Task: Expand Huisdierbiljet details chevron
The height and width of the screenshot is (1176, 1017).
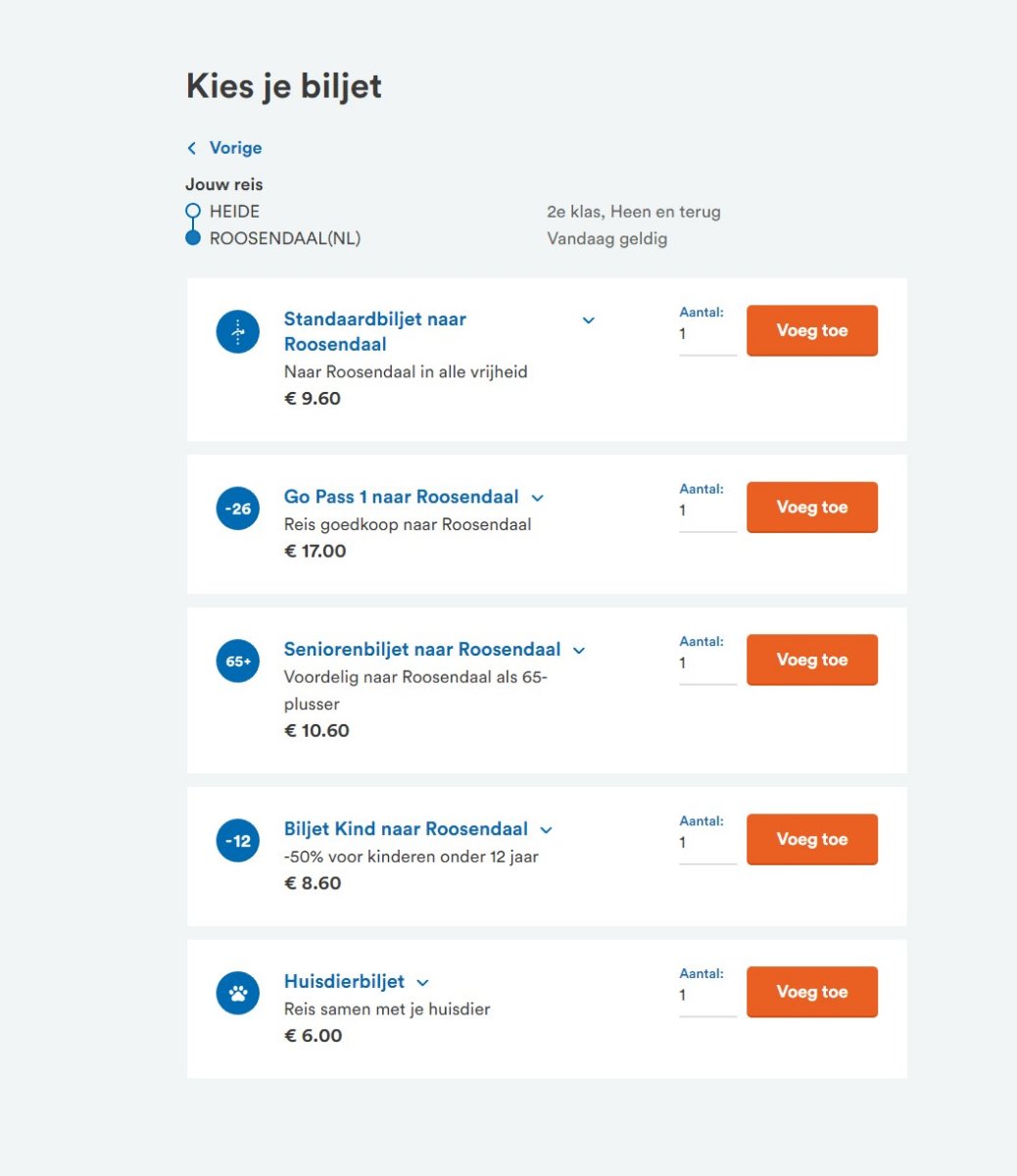Action: (423, 983)
